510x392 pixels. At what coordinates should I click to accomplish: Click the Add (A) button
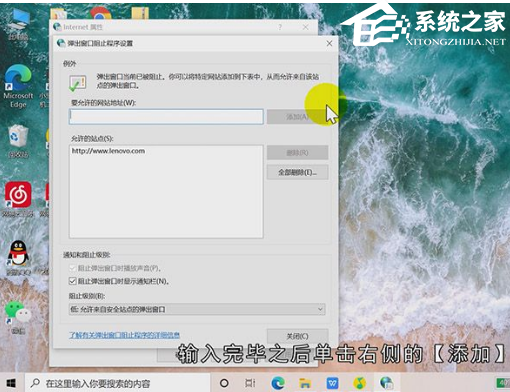[297, 117]
